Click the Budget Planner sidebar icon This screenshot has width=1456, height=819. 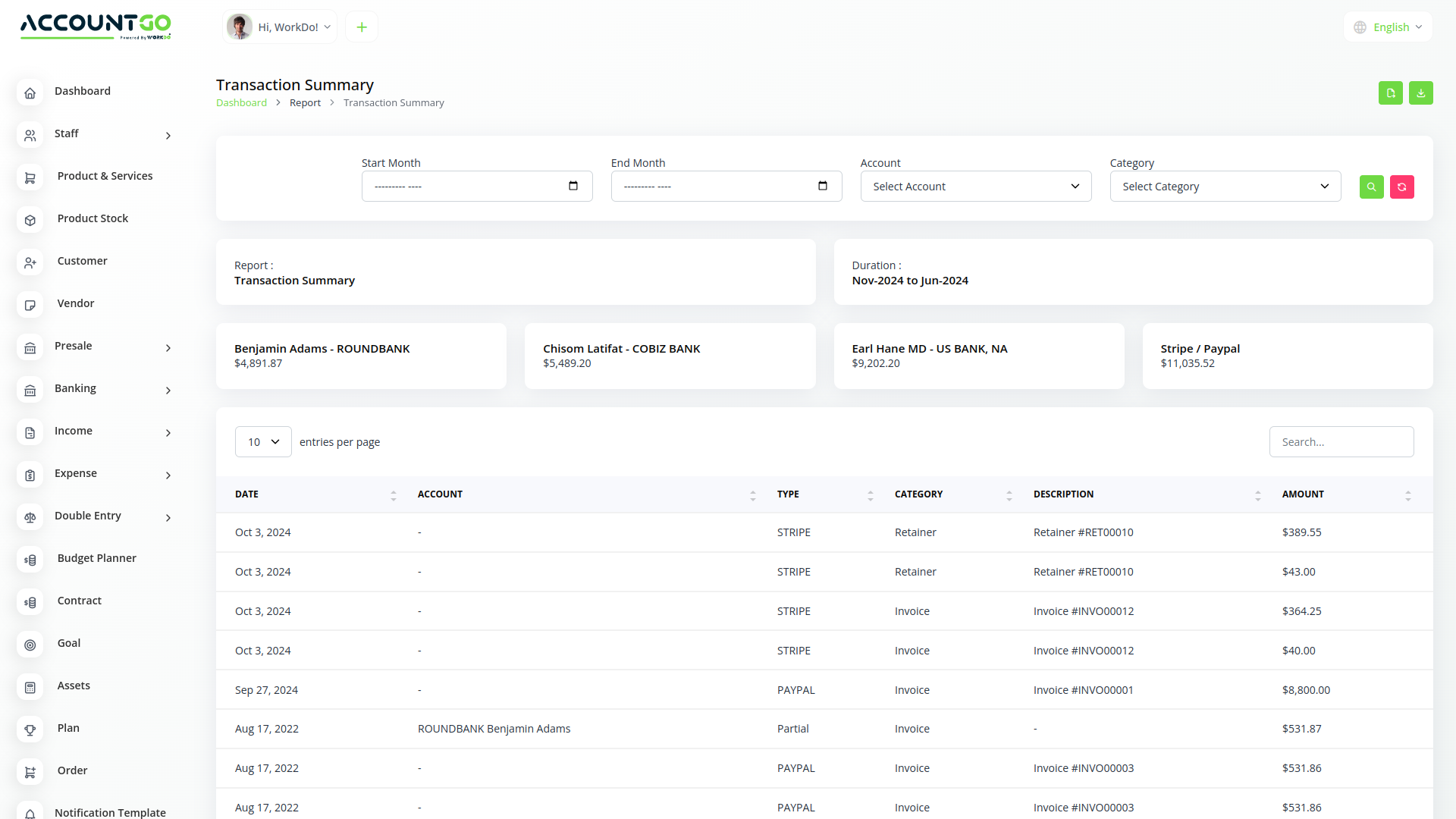point(30,560)
